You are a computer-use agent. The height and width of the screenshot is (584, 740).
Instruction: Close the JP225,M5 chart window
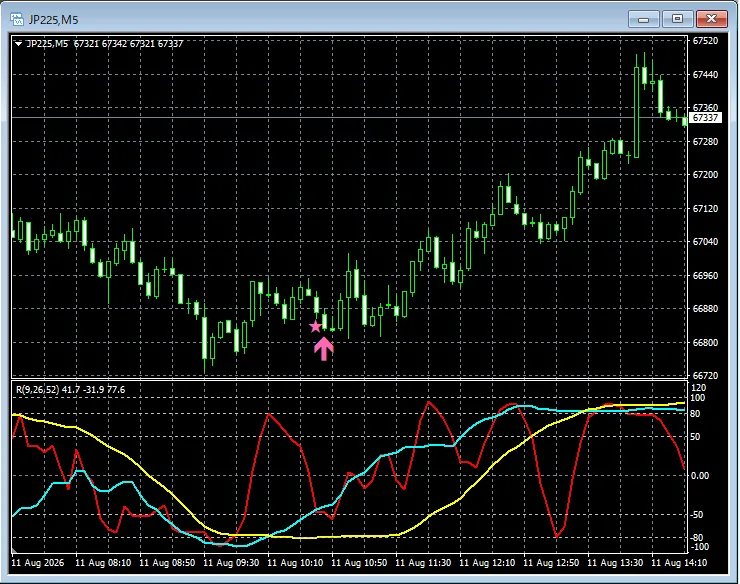(712, 19)
